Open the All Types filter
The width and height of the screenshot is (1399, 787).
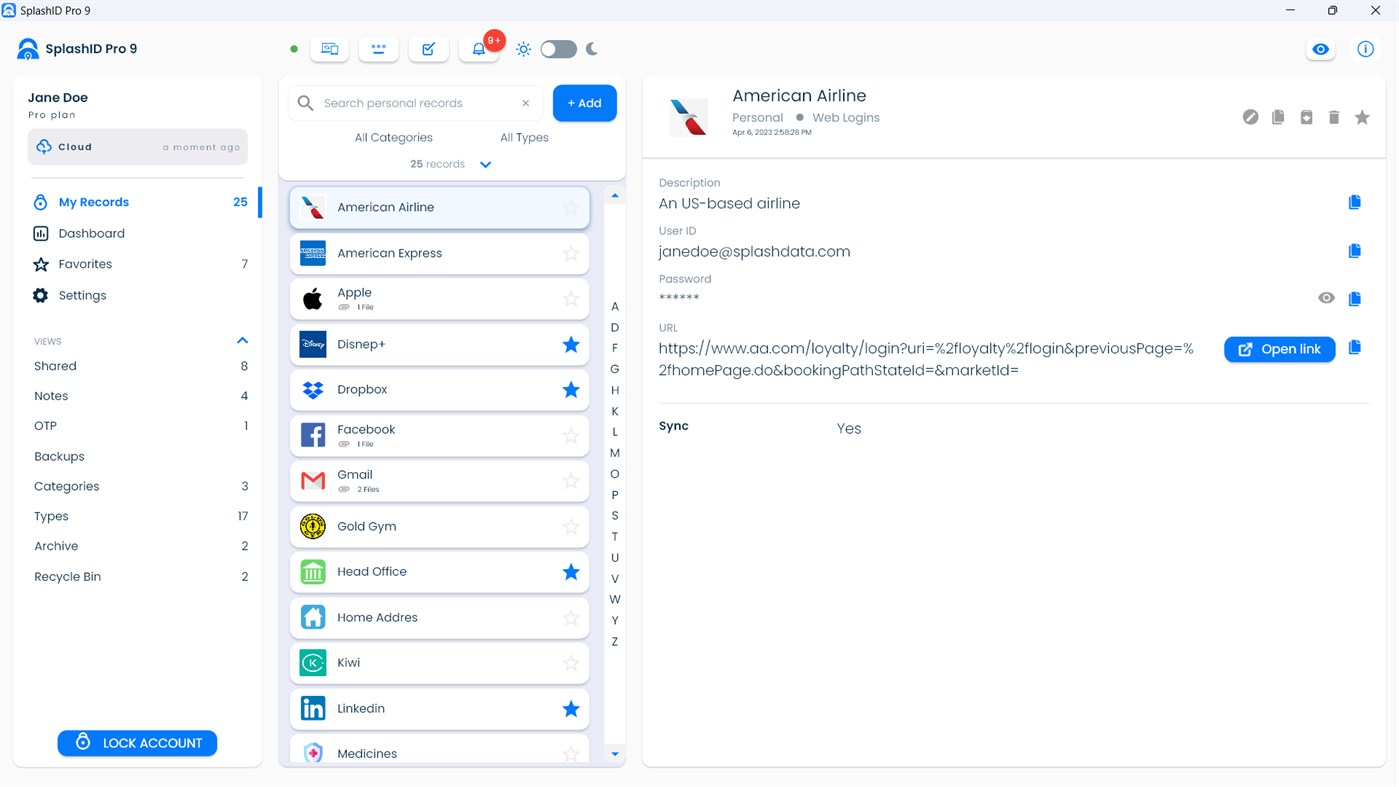coord(524,138)
